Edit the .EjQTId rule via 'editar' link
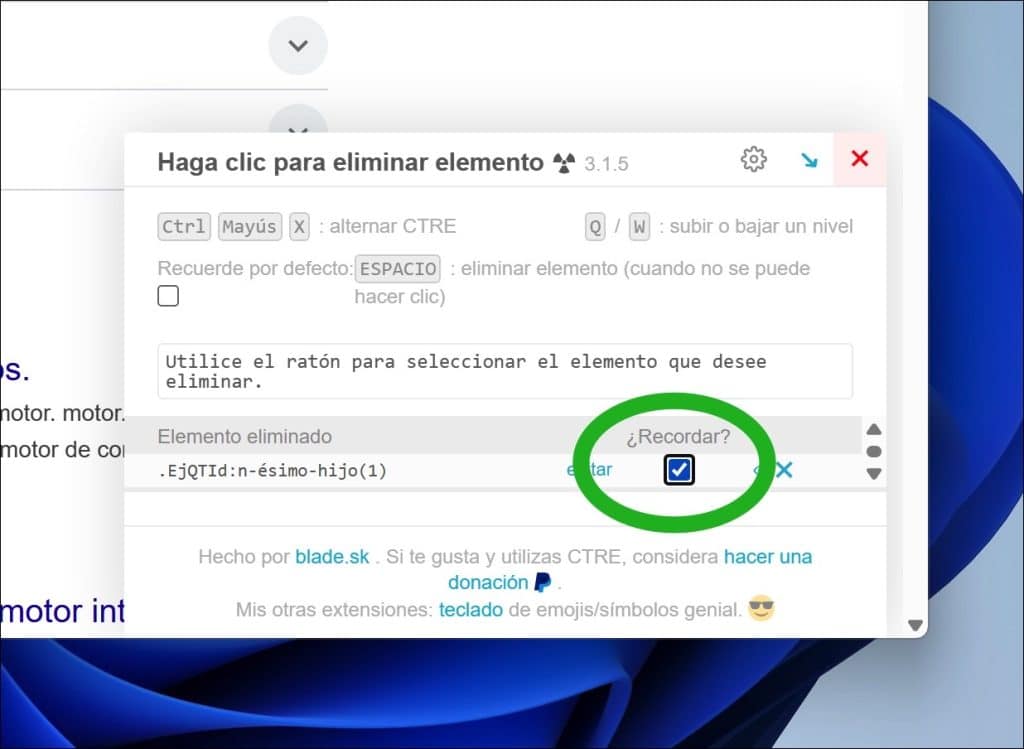Image resolution: width=1024 pixels, height=749 pixels. (589, 470)
